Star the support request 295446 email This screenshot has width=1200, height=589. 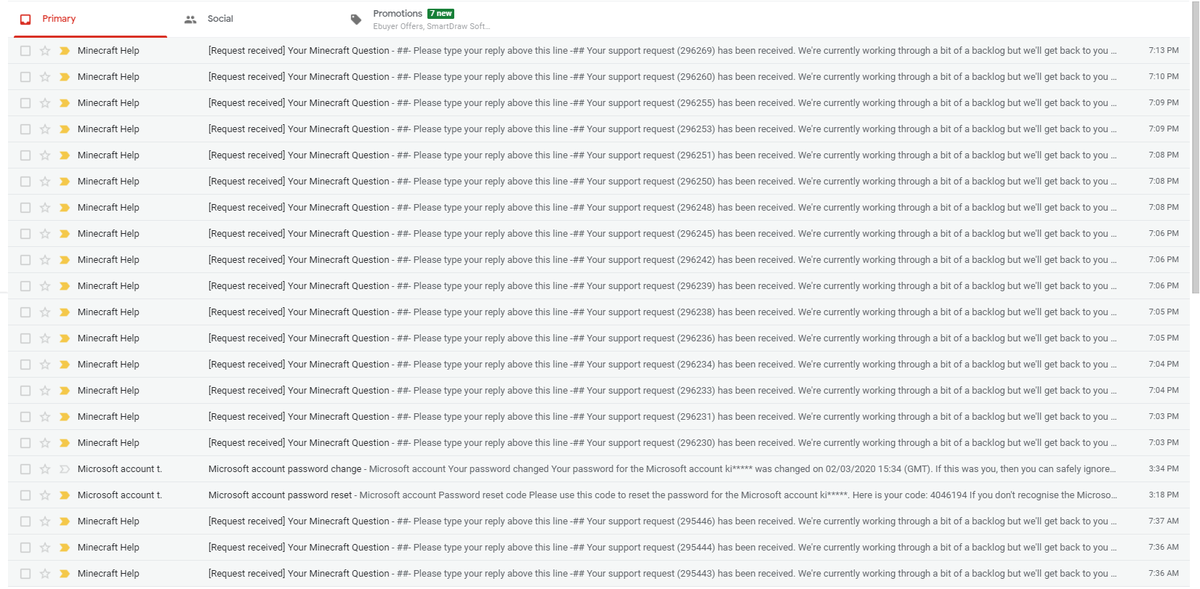pyautogui.click(x=45, y=521)
